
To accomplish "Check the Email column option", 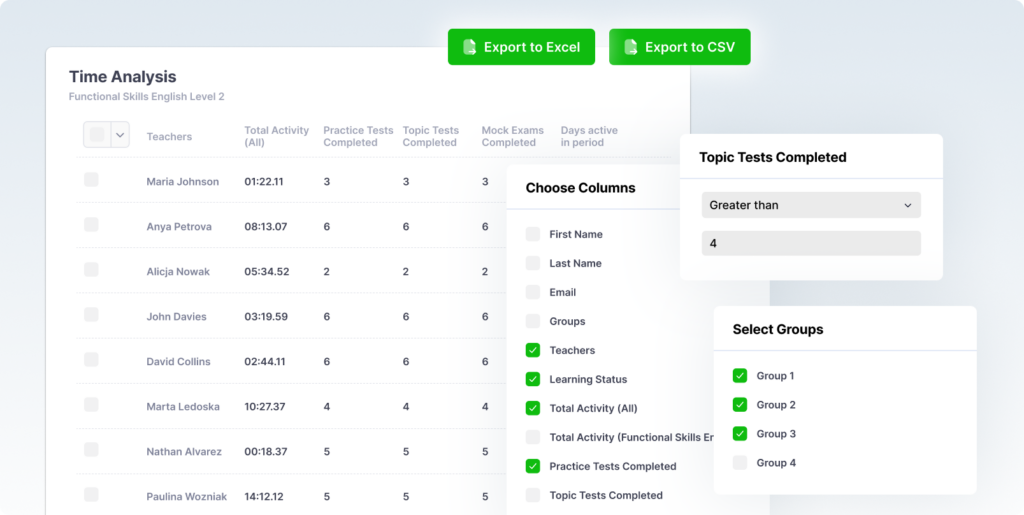I will pos(533,293).
